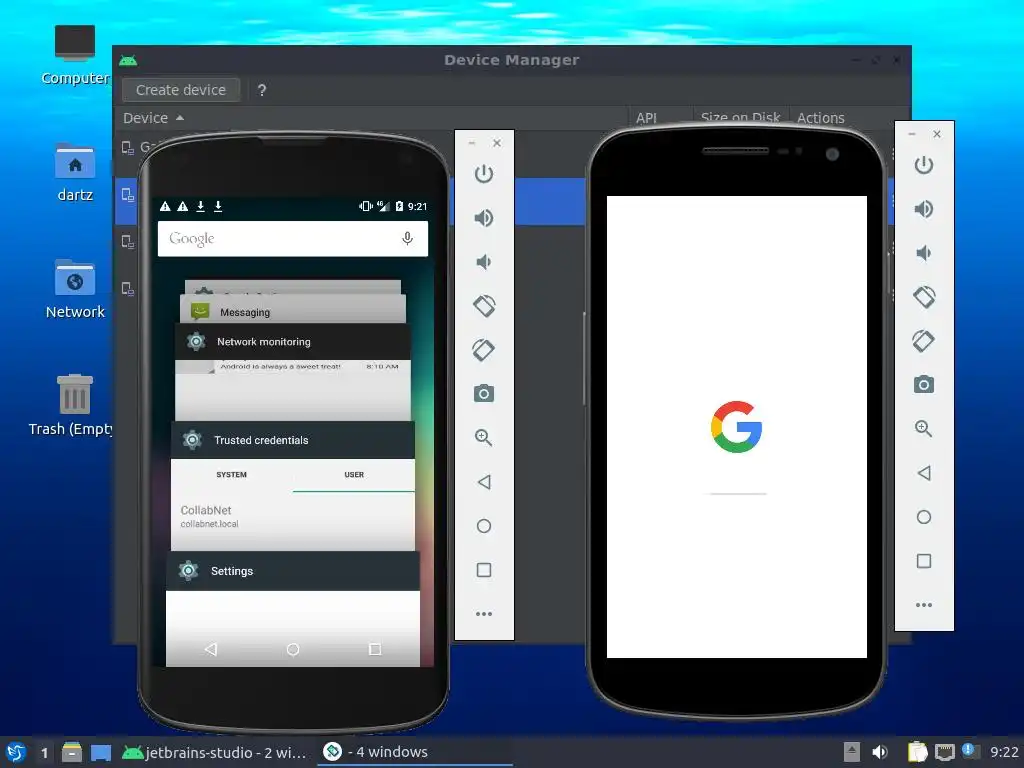Screen dimensions: 1024x768
Task: Click Create device button in Device Manager
Action: click(x=181, y=90)
